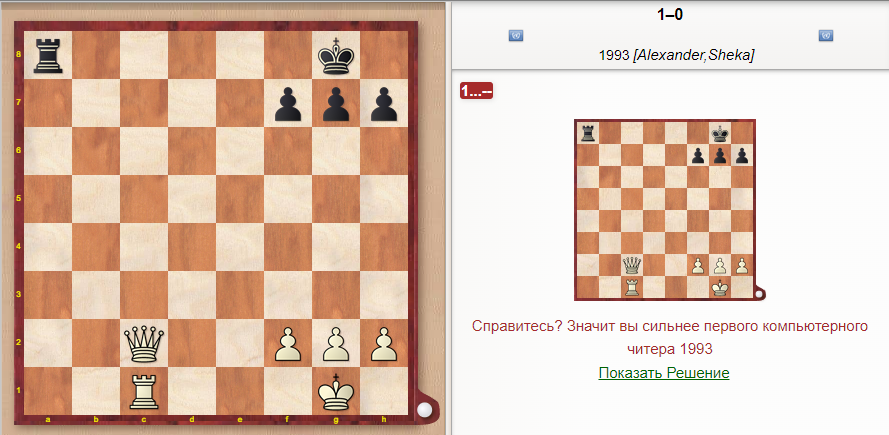Click the red puzzle description text
Viewport: 889px width, 435px height.
[x=670, y=337]
